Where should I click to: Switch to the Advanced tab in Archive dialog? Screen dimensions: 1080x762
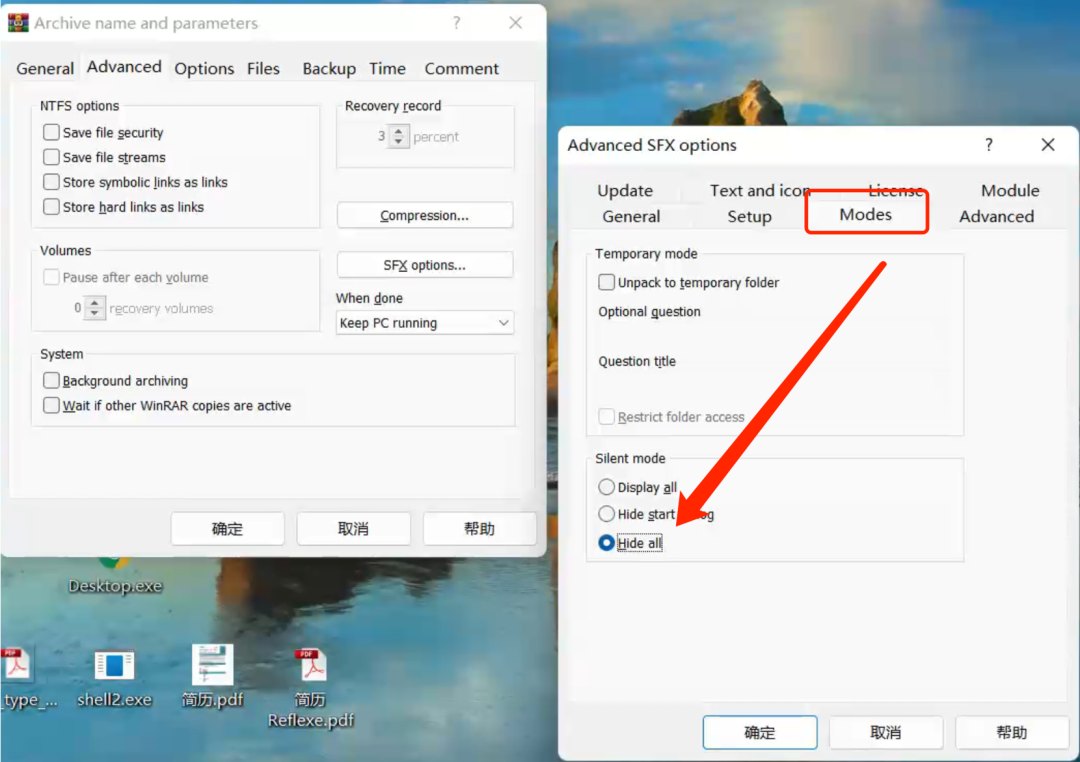[x=124, y=67]
